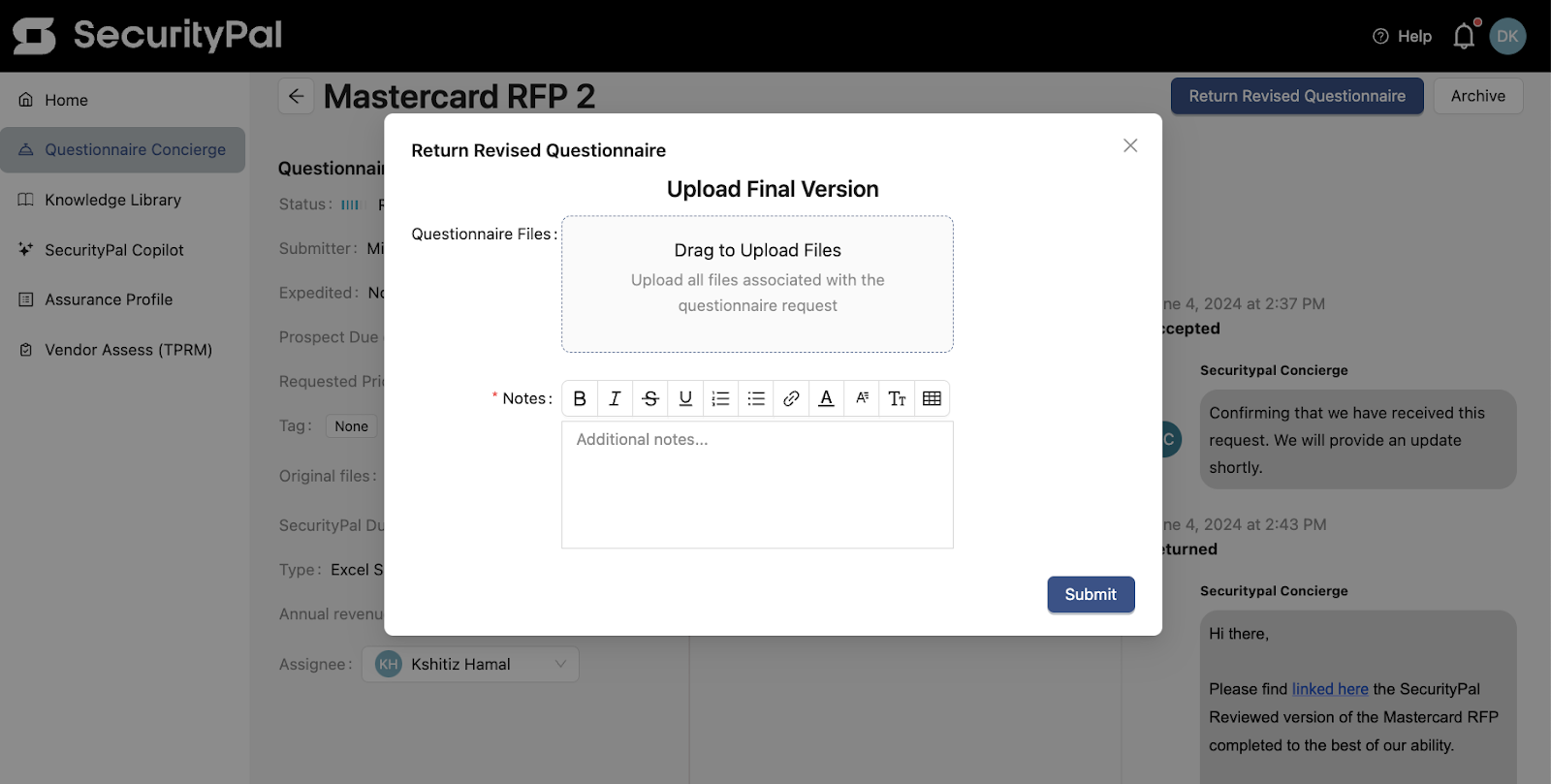This screenshot has height=784, width=1551.
Task: Insert a bulleted list in Notes
Action: pyautogui.click(x=756, y=398)
